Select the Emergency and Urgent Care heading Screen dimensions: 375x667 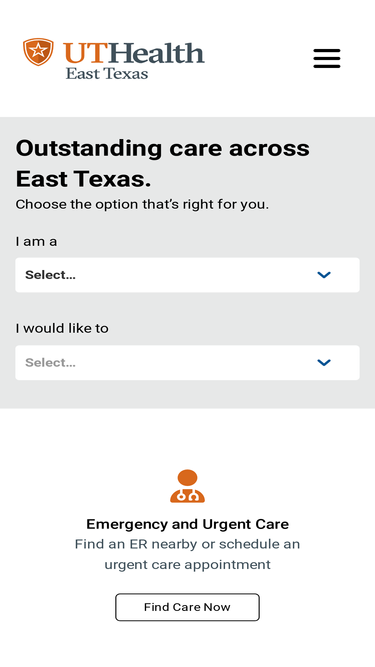188,524
